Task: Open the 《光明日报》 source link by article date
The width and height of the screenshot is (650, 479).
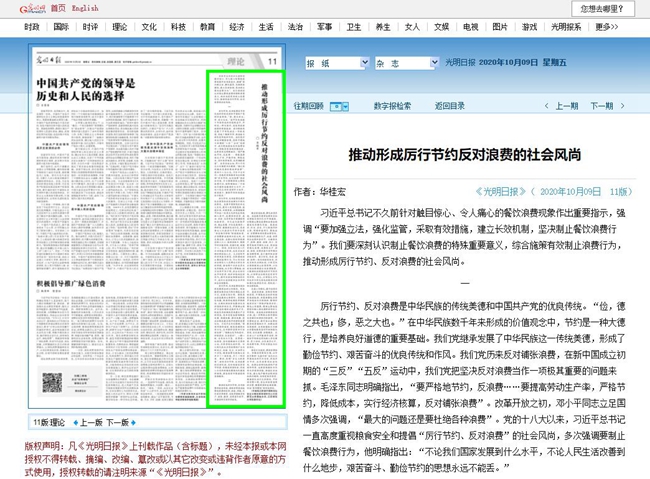Action: click(x=500, y=191)
